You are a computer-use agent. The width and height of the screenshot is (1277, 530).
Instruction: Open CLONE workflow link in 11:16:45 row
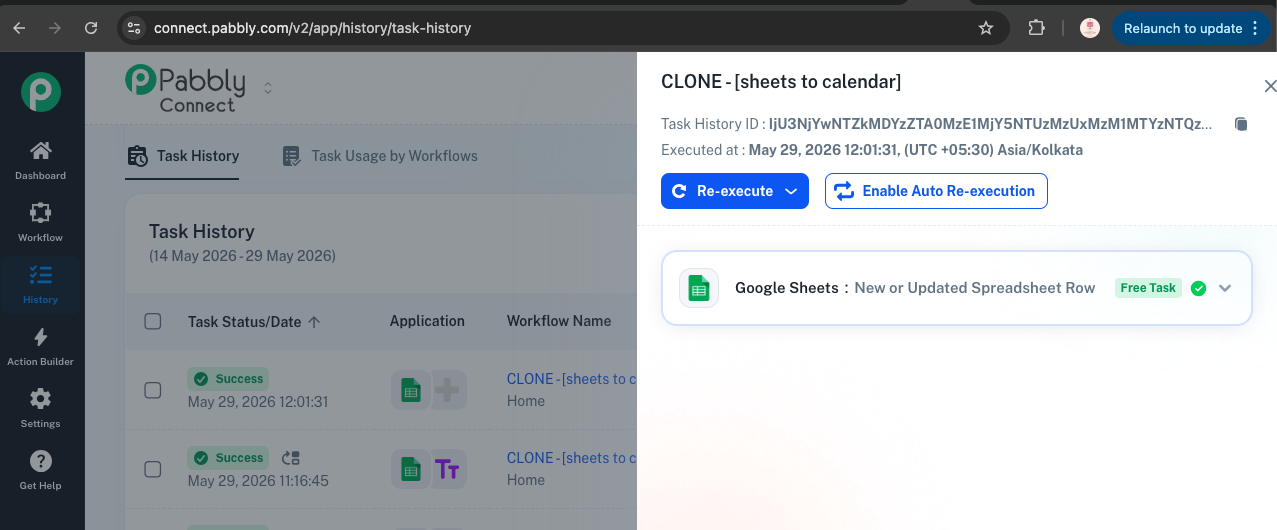571,458
